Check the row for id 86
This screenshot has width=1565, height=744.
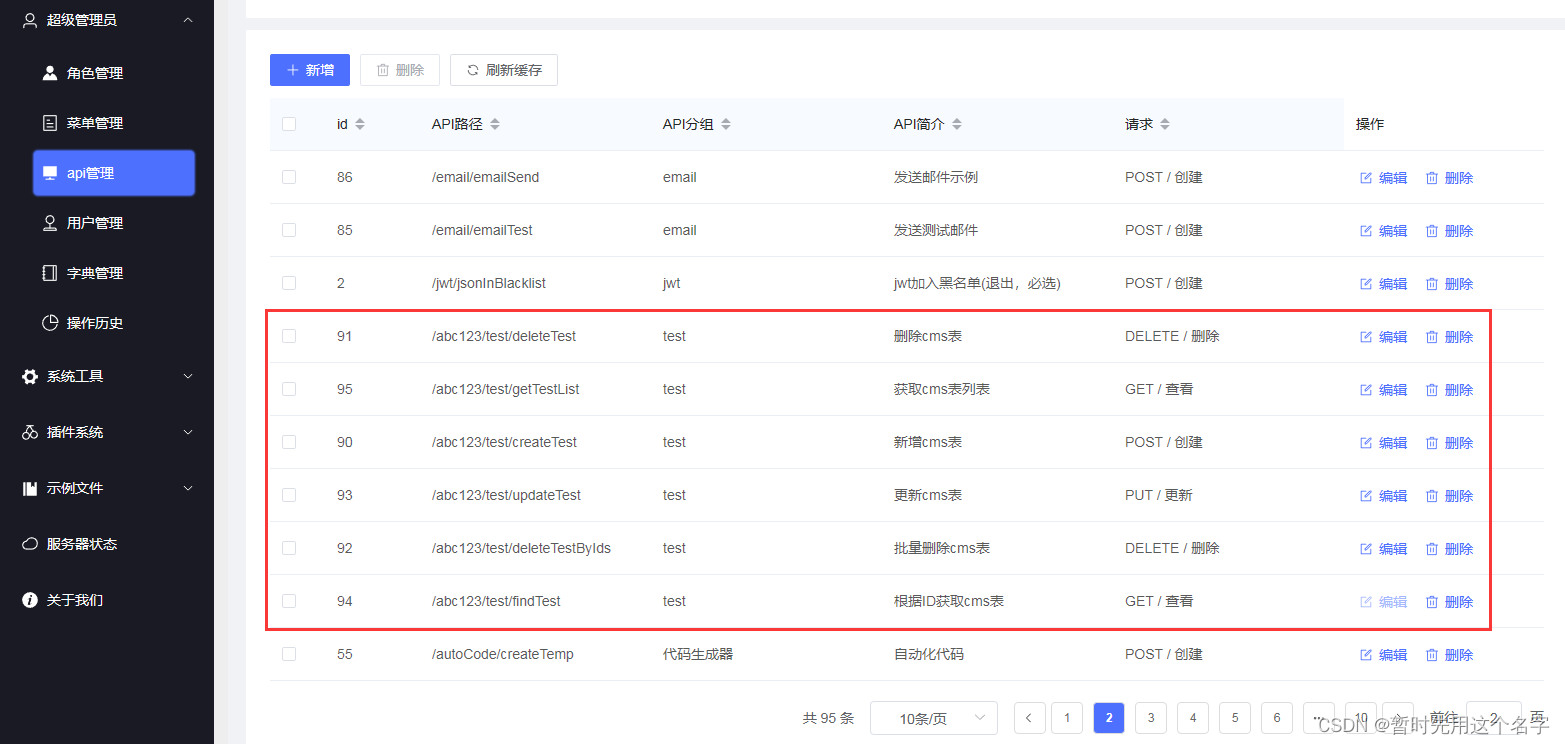289,177
